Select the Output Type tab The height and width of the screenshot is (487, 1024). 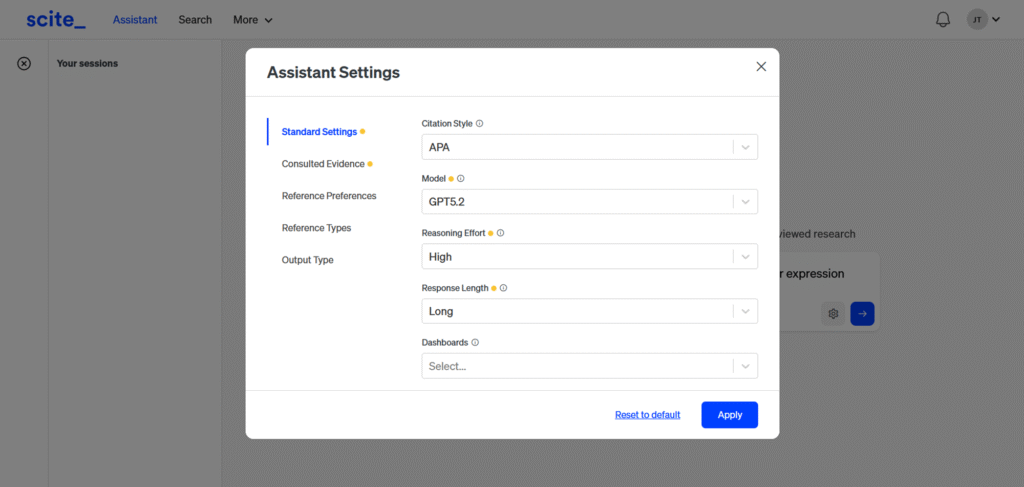pos(308,260)
